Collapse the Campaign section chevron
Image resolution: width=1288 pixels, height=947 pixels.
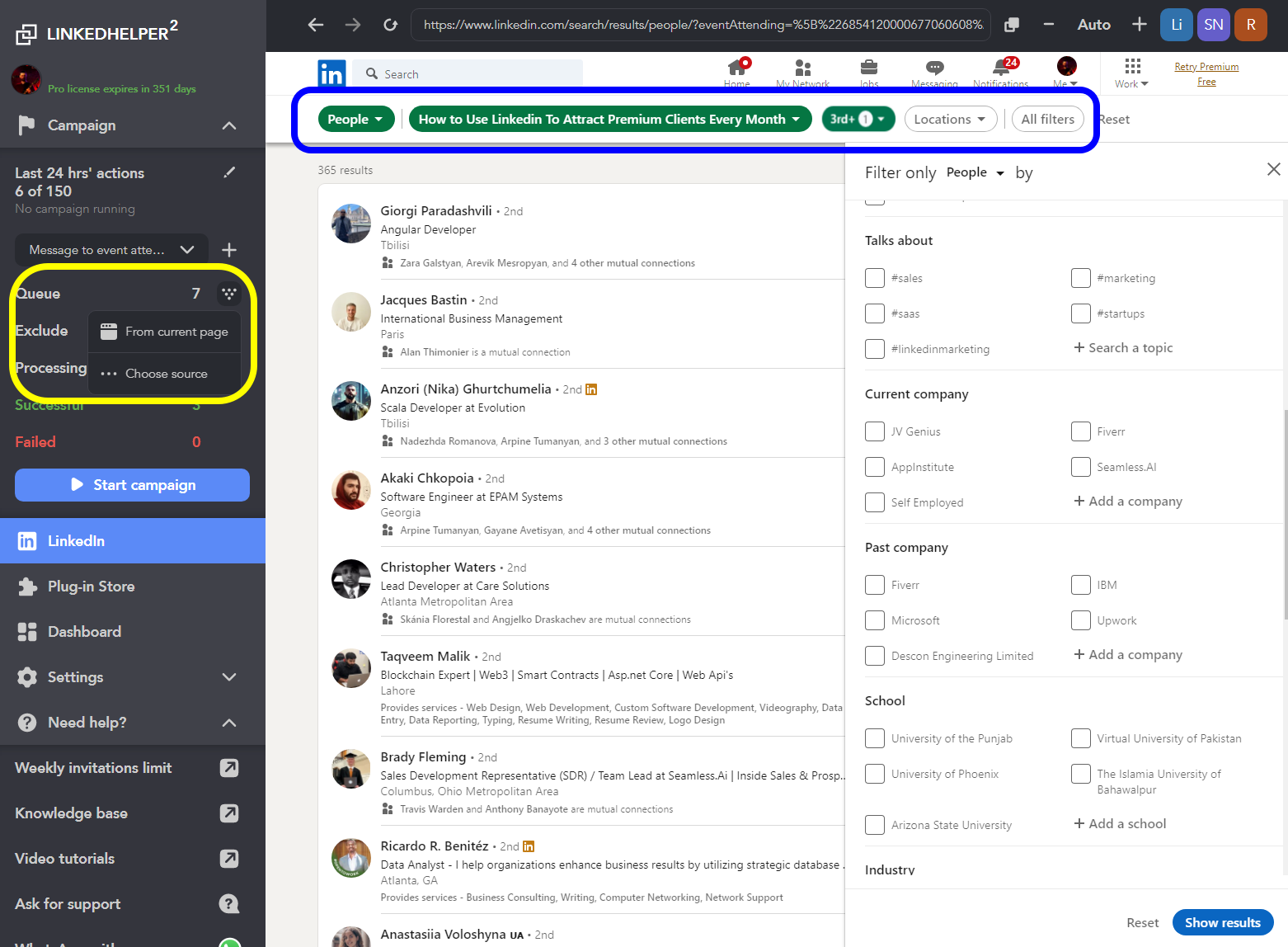point(229,125)
